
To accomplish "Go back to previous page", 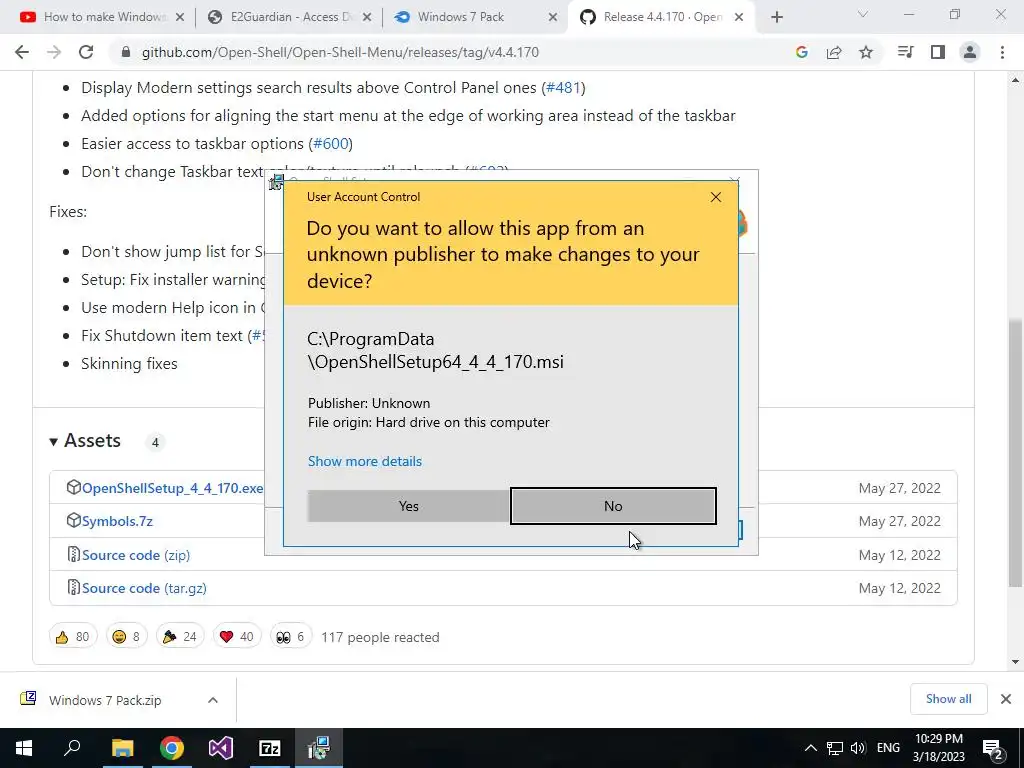I will pos(22,52).
